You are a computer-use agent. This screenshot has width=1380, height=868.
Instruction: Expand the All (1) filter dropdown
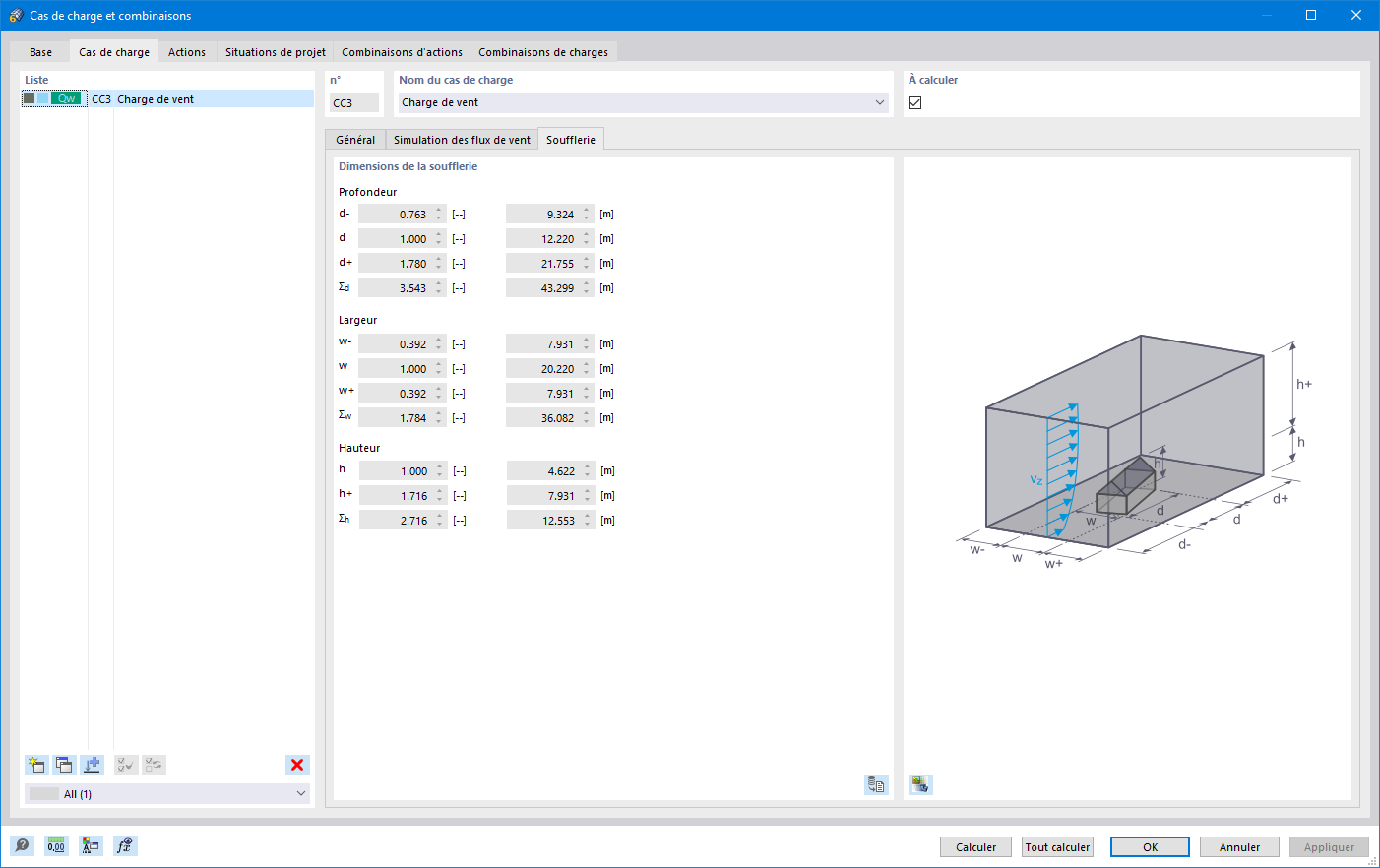(x=167, y=794)
